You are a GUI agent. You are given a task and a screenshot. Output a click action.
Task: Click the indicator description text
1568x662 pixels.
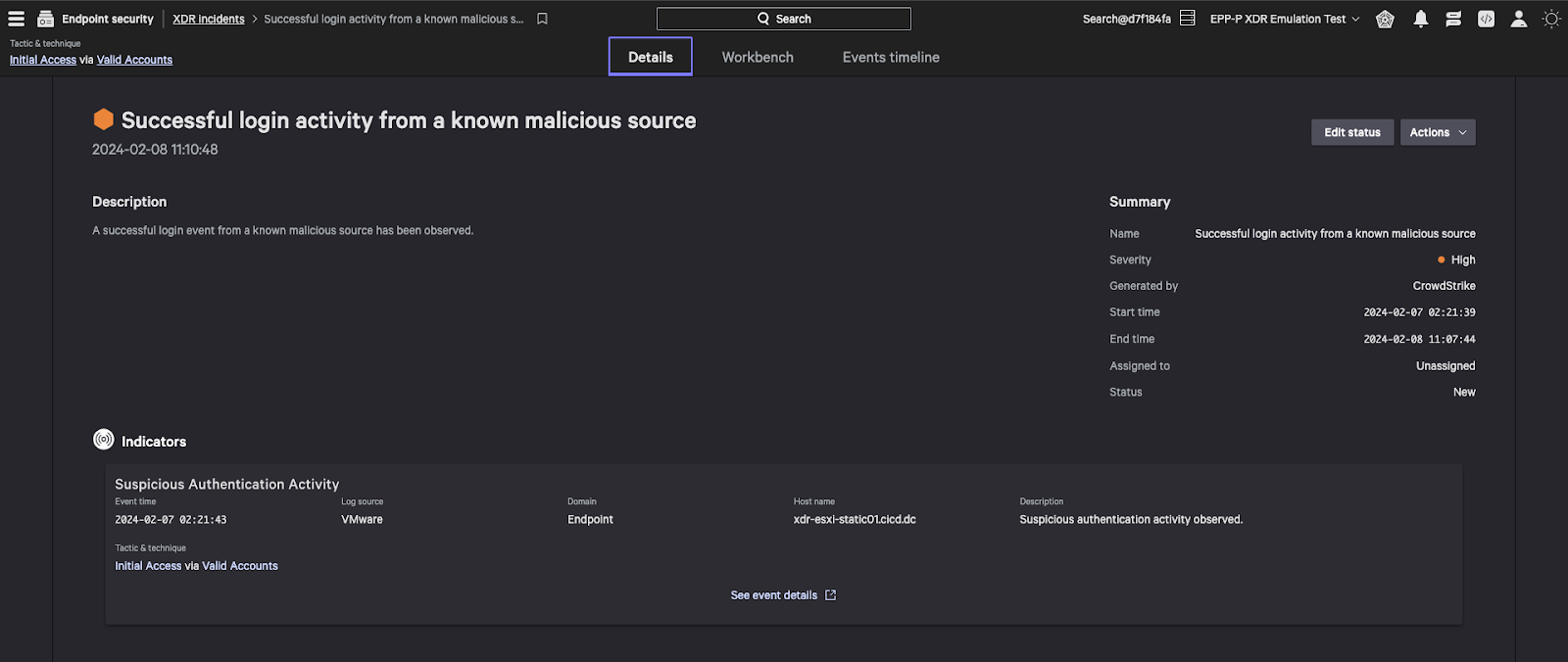[1131, 520]
